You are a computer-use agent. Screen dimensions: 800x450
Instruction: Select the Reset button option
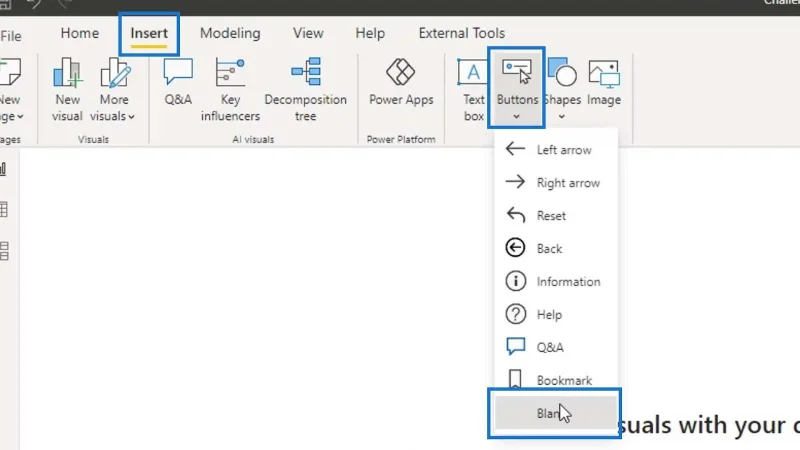[555, 216]
